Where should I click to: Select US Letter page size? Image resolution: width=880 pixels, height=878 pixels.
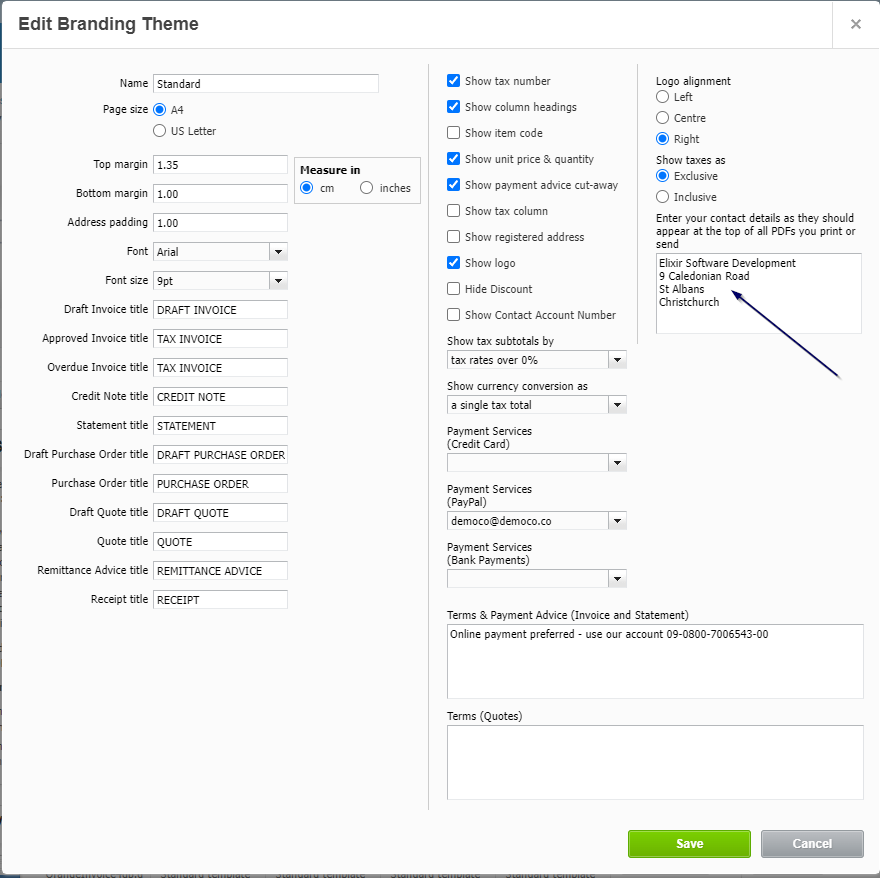(x=159, y=131)
